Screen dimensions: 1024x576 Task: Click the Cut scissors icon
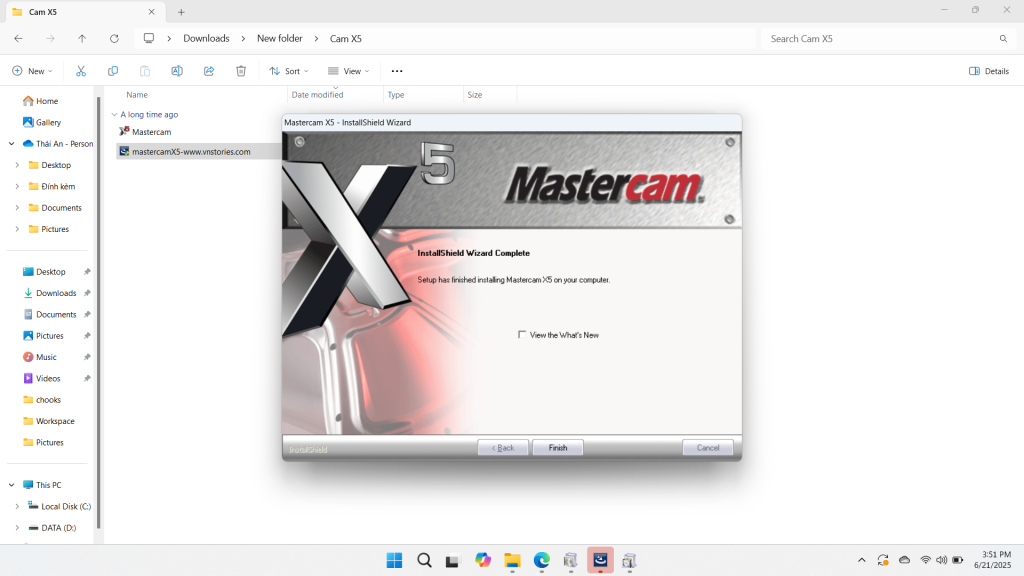tap(81, 71)
